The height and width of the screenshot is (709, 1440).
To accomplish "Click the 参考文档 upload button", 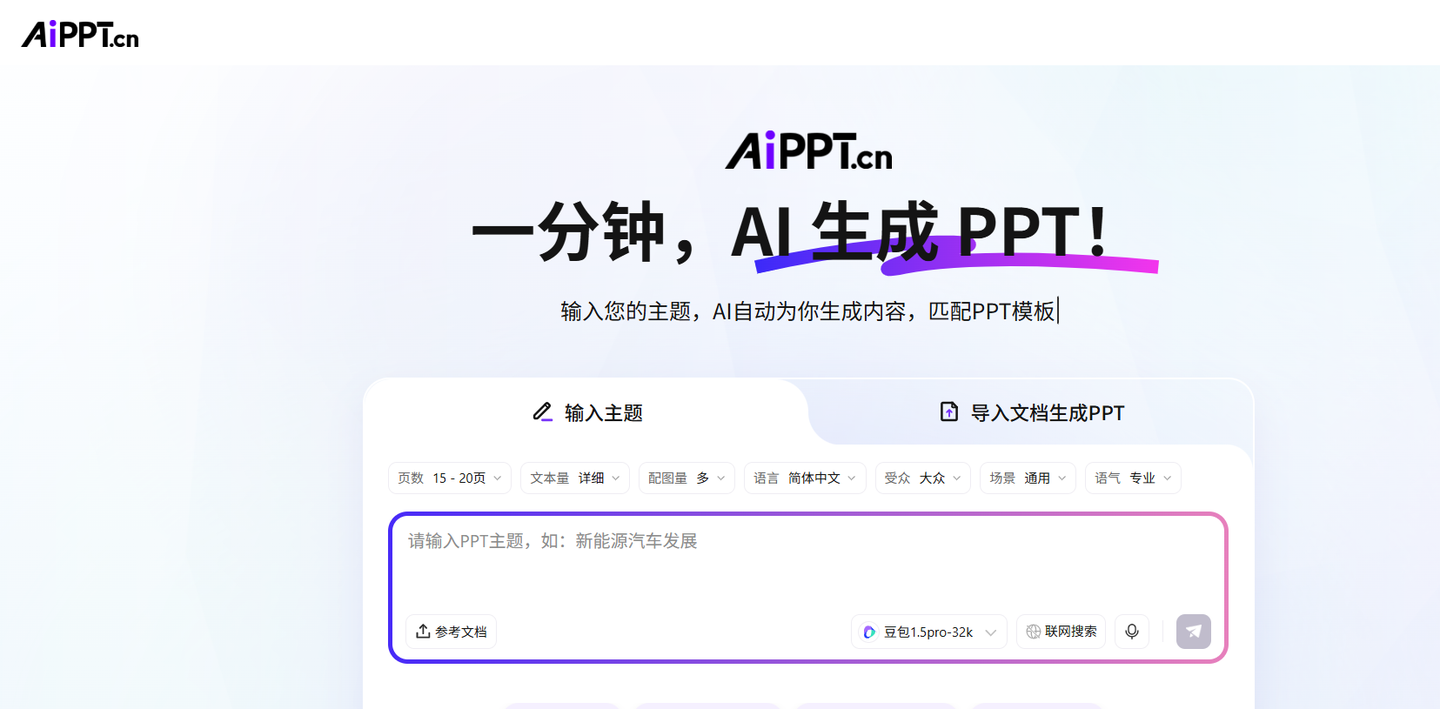I will [451, 631].
